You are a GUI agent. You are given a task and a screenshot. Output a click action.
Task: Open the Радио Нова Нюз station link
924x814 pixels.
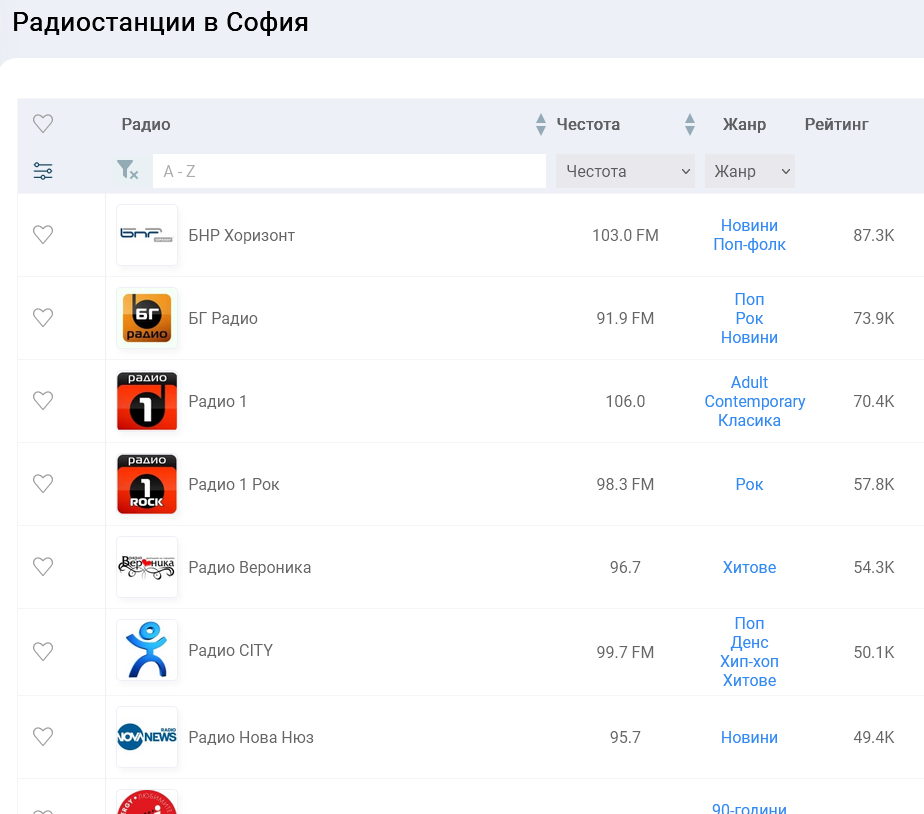pyautogui.click(x=251, y=737)
